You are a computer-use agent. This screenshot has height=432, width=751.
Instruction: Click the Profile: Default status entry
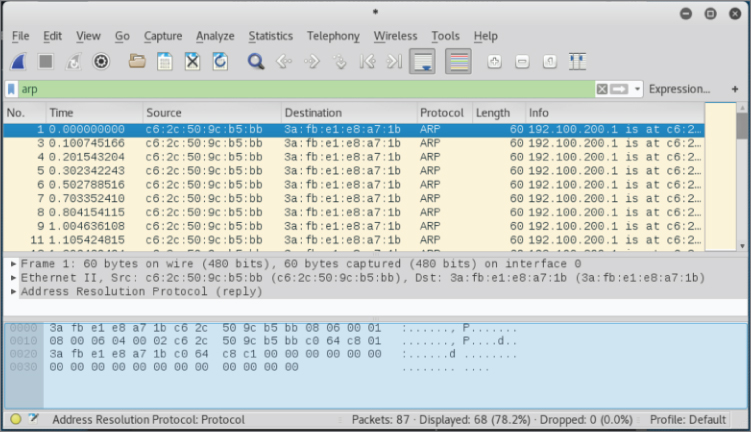point(688,420)
